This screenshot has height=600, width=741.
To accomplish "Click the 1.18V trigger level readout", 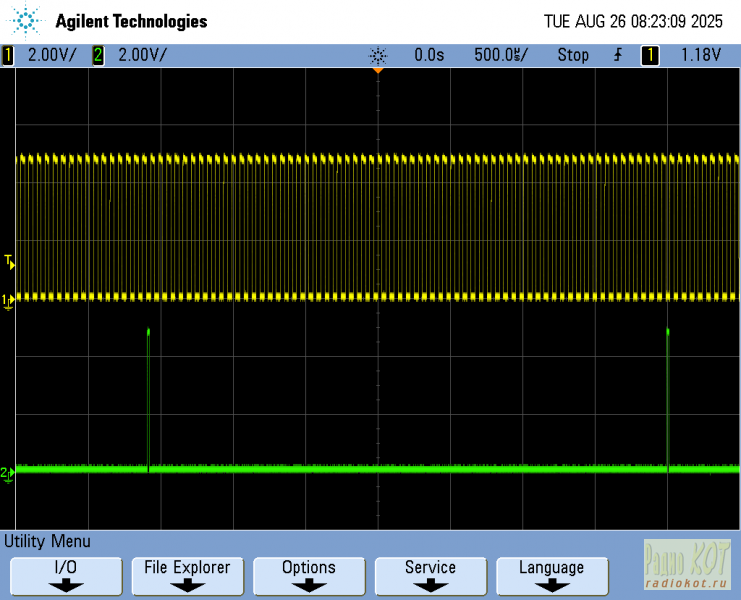I will (x=701, y=56).
